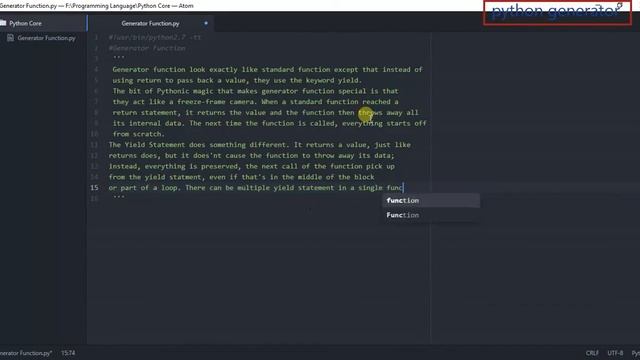
Task: Click 'or part of a loop.' on line 15
Action: click(x=145, y=188)
